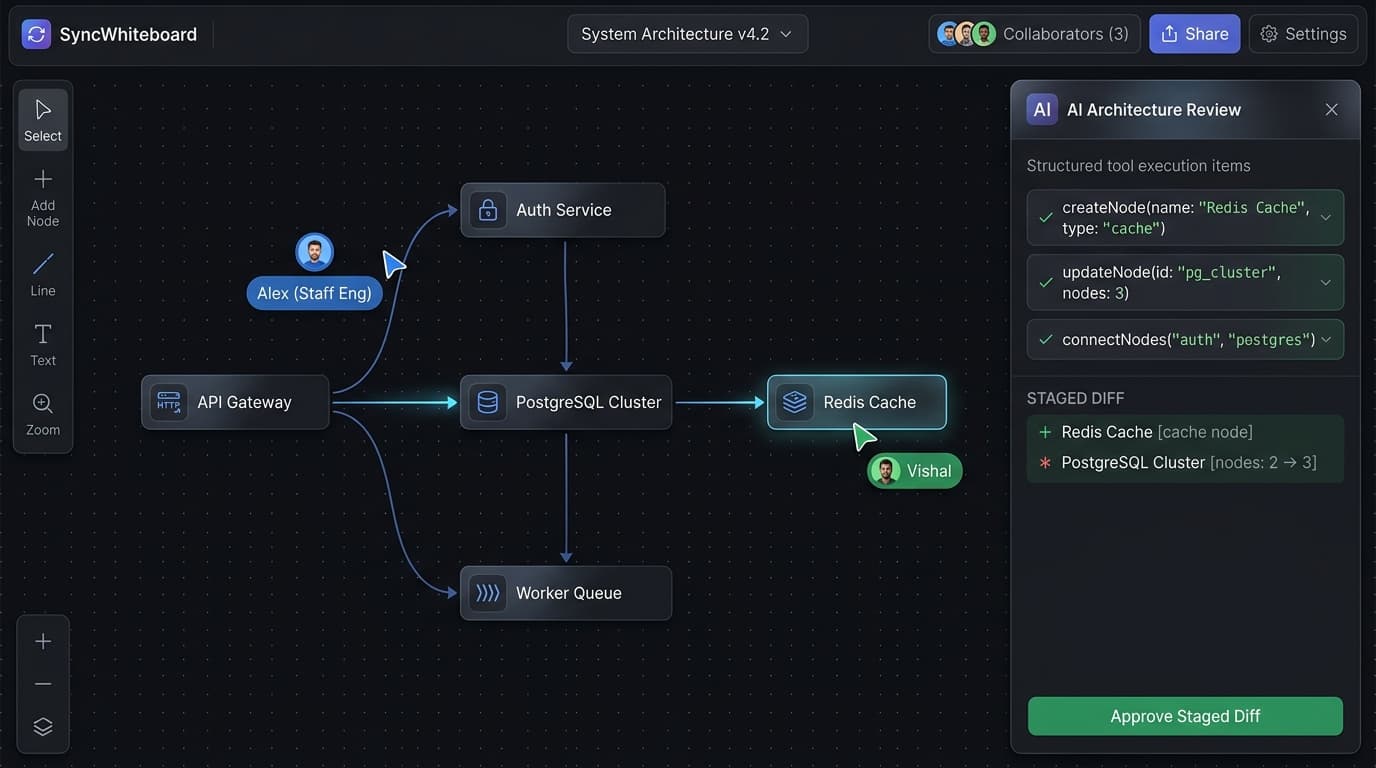Open the Collaborators (3) list

pos(1034,34)
